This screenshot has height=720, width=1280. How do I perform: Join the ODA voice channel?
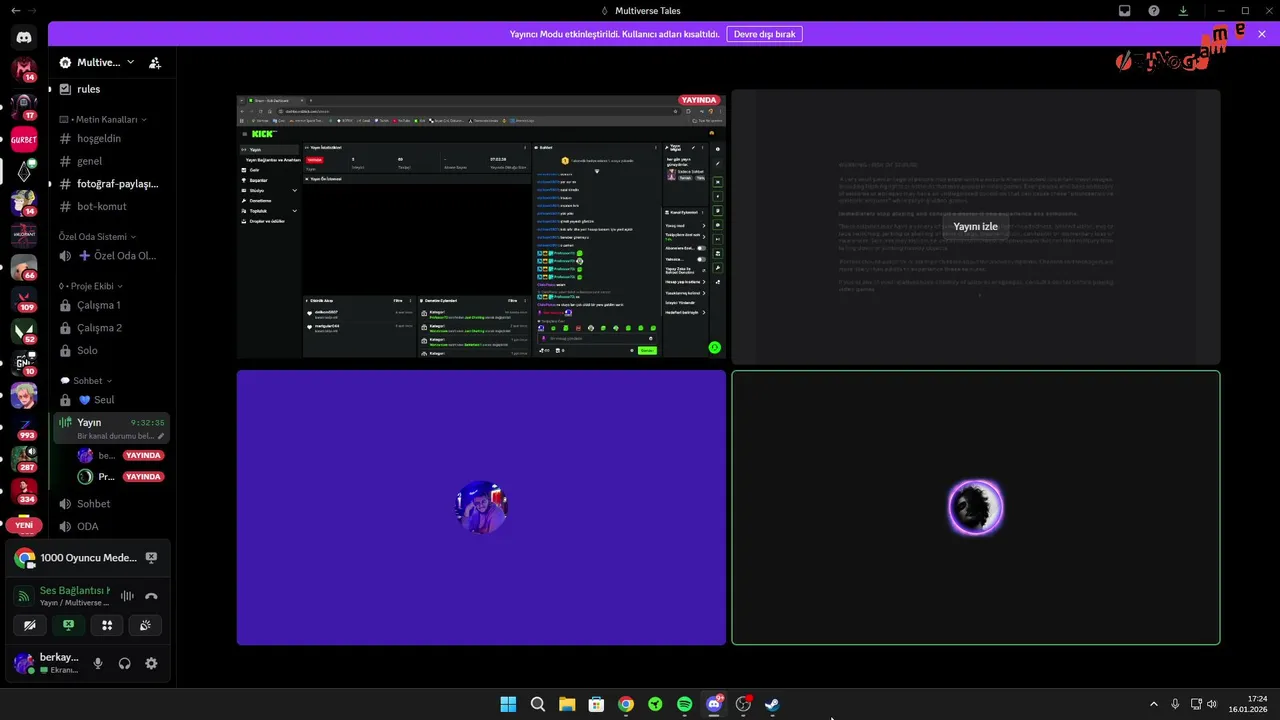pos(112,526)
